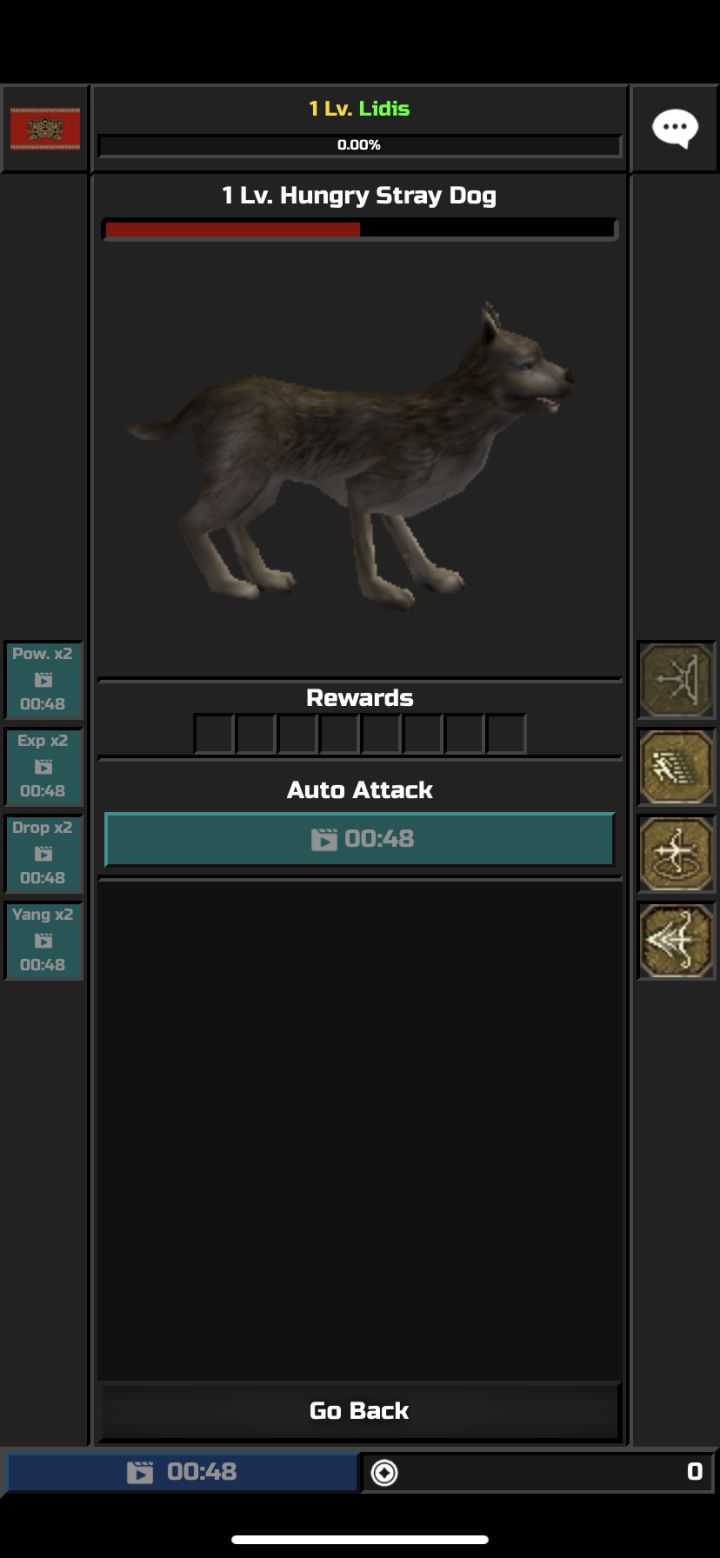Tap the 0.00% experience progress bar

(x=360, y=145)
